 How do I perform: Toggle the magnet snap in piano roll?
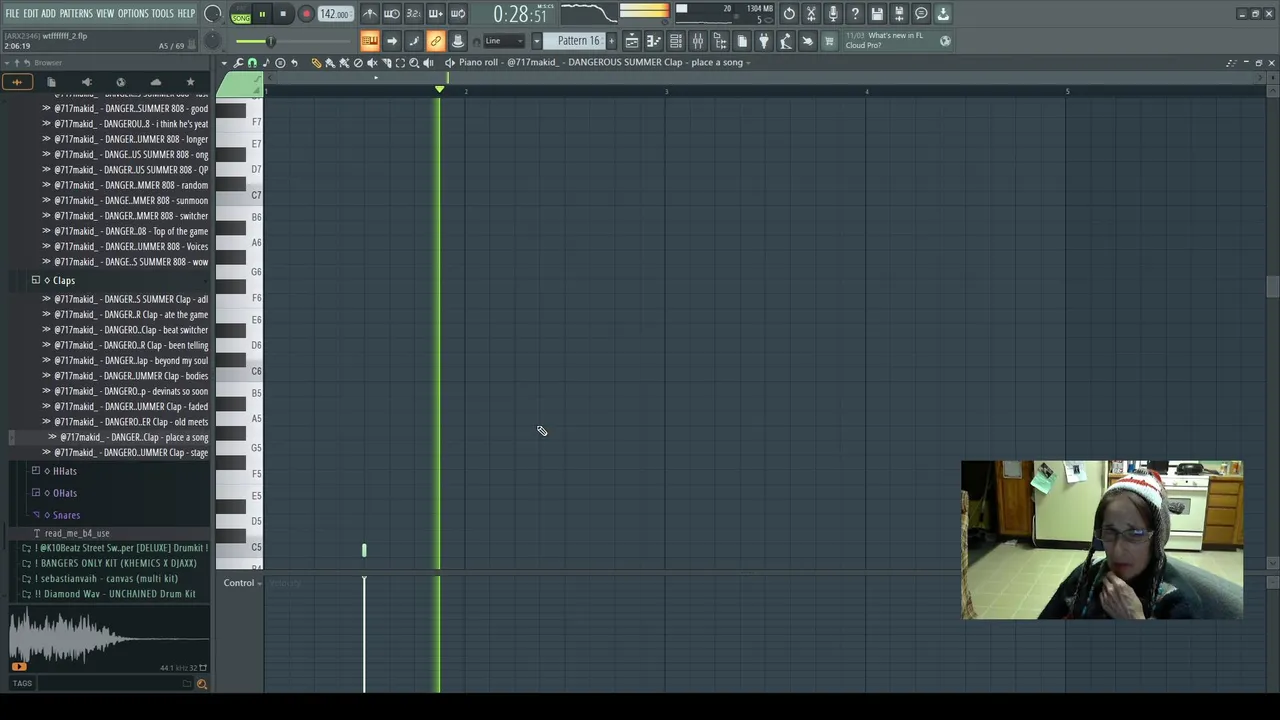pos(252,62)
